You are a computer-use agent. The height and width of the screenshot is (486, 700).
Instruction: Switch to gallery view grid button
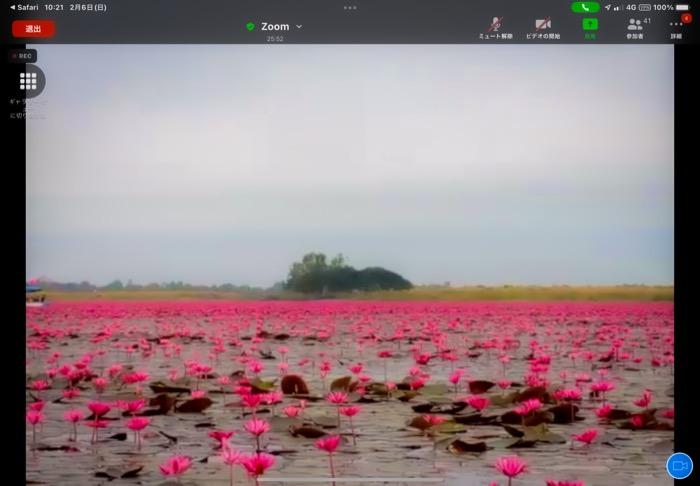(28, 81)
